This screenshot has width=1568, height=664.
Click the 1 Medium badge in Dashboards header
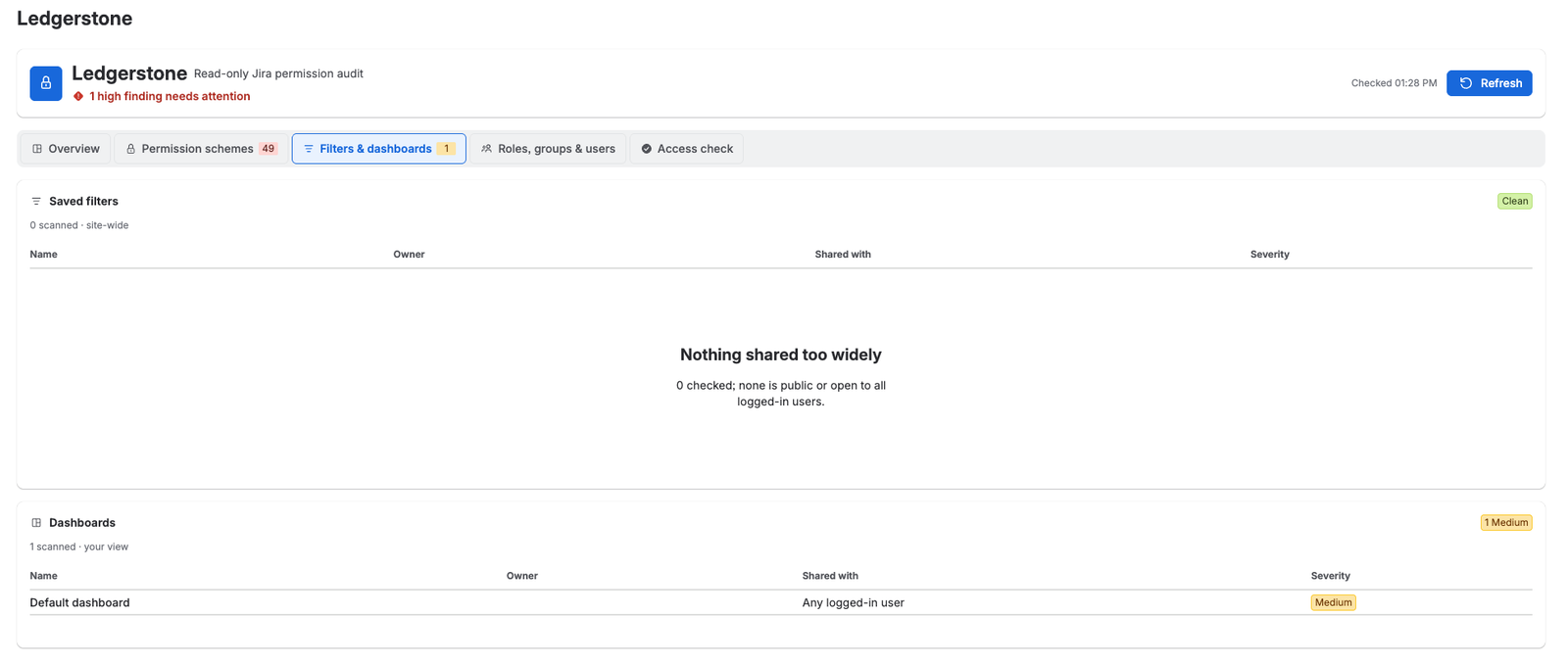point(1506,523)
